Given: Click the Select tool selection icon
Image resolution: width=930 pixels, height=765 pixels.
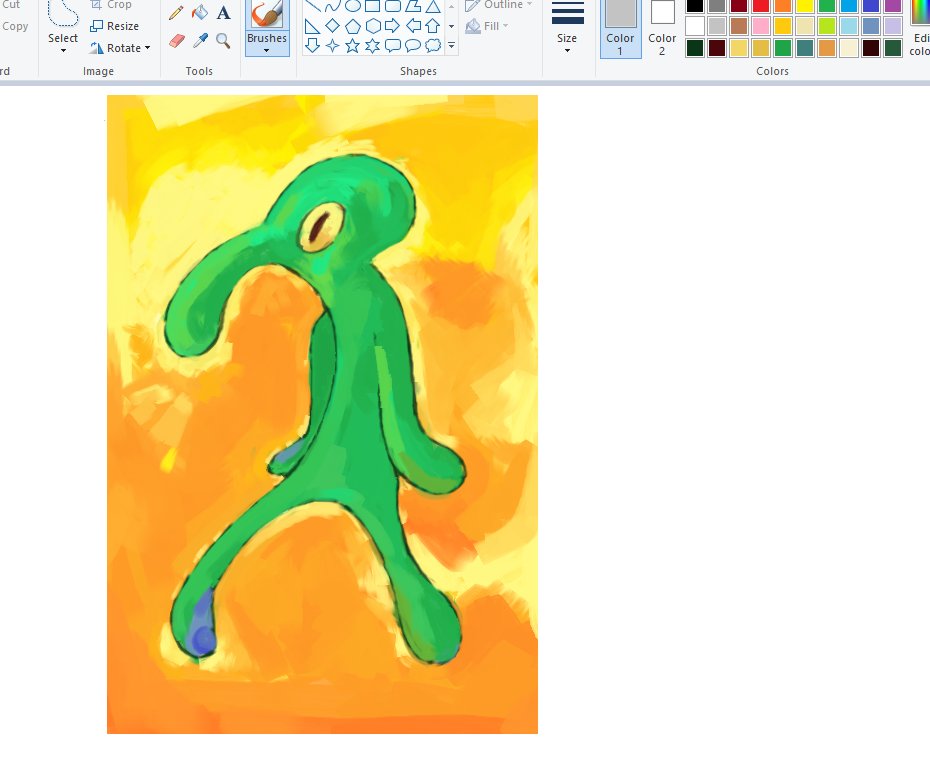Looking at the screenshot, I should point(63,13).
